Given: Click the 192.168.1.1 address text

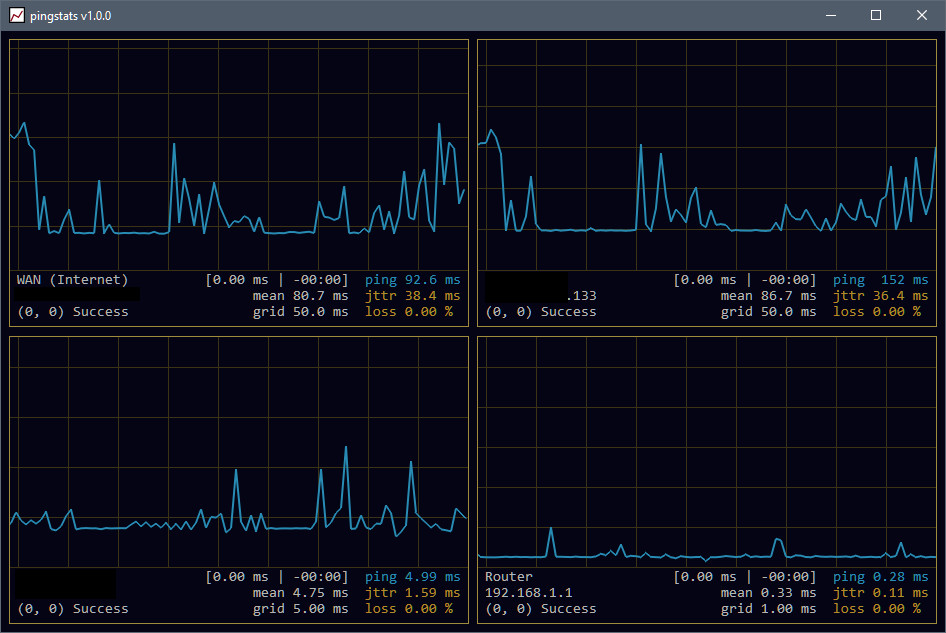Looking at the screenshot, I should pos(529,593).
